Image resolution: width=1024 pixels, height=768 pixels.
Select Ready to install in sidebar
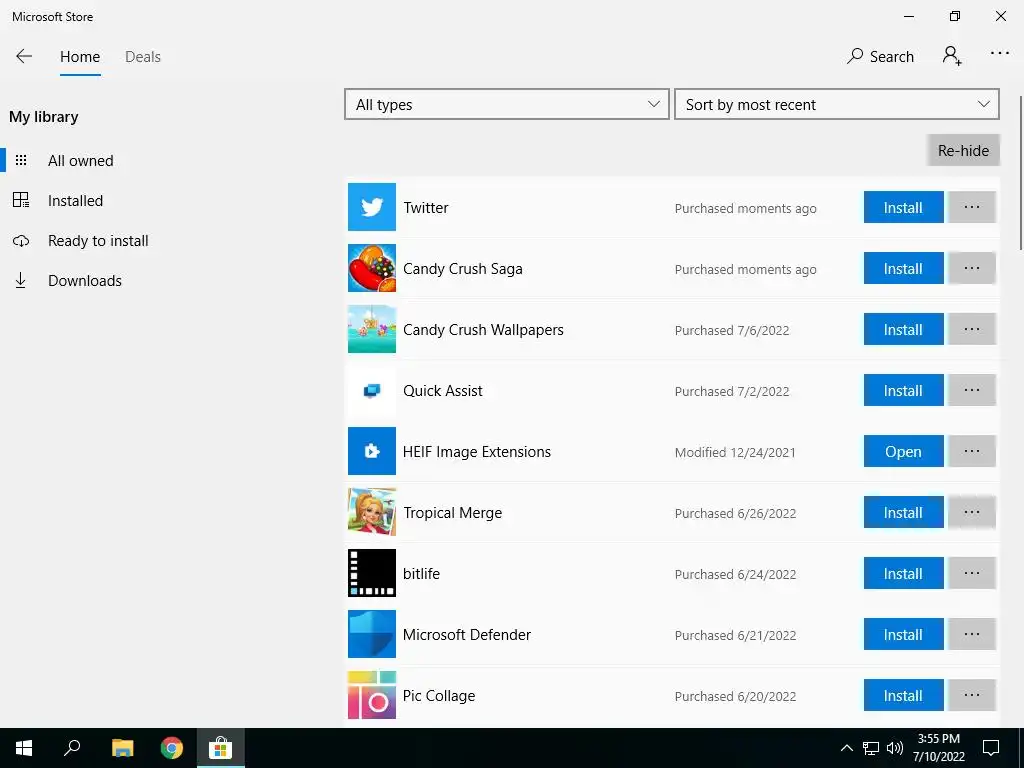(98, 240)
